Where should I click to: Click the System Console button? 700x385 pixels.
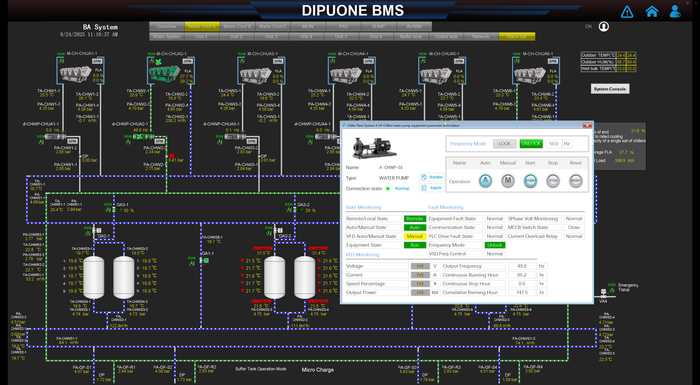609,89
